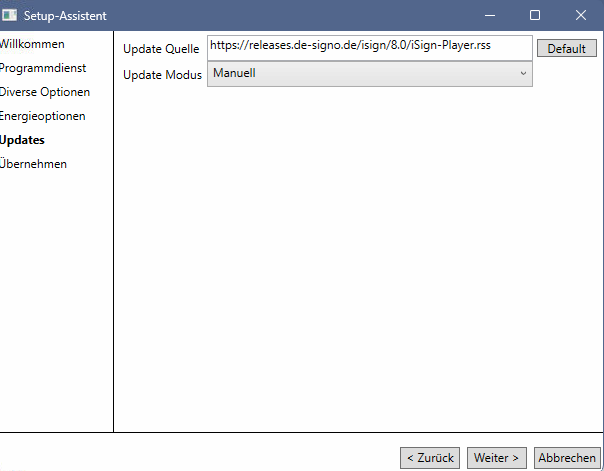Click the Setup-Assistent app icon in title bar
Image resolution: width=604 pixels, height=471 pixels.
click(9, 15)
